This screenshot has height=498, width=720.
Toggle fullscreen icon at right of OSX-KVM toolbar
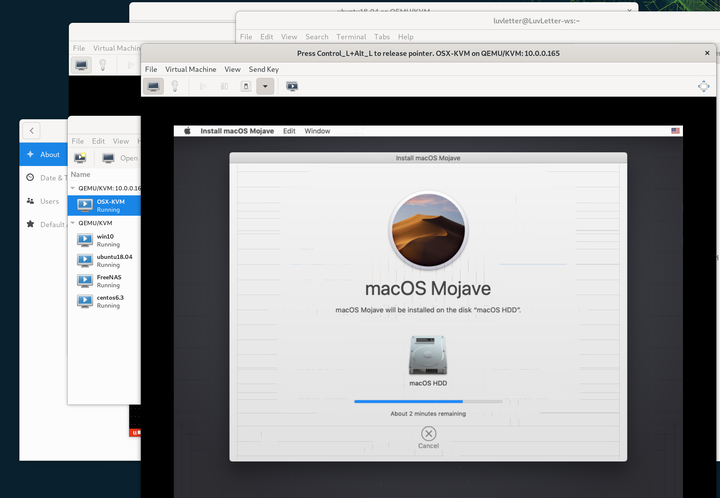(x=703, y=86)
